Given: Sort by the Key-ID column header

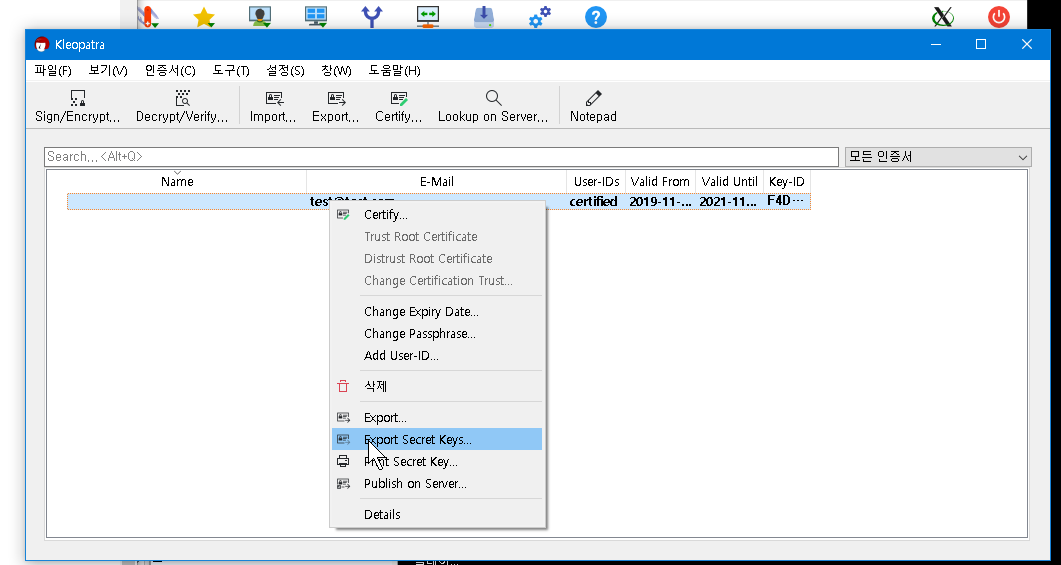Looking at the screenshot, I should [787, 181].
